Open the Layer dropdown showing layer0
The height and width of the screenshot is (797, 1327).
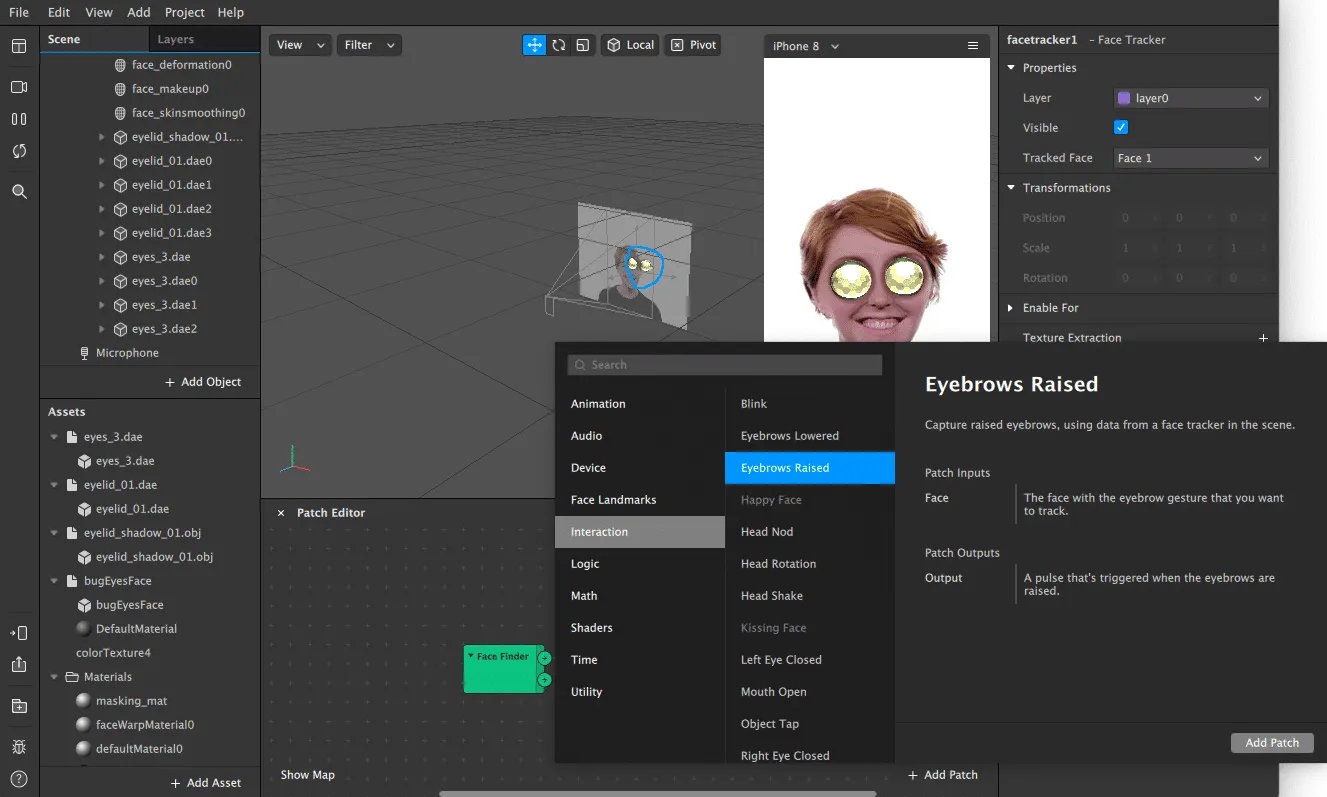click(1191, 98)
